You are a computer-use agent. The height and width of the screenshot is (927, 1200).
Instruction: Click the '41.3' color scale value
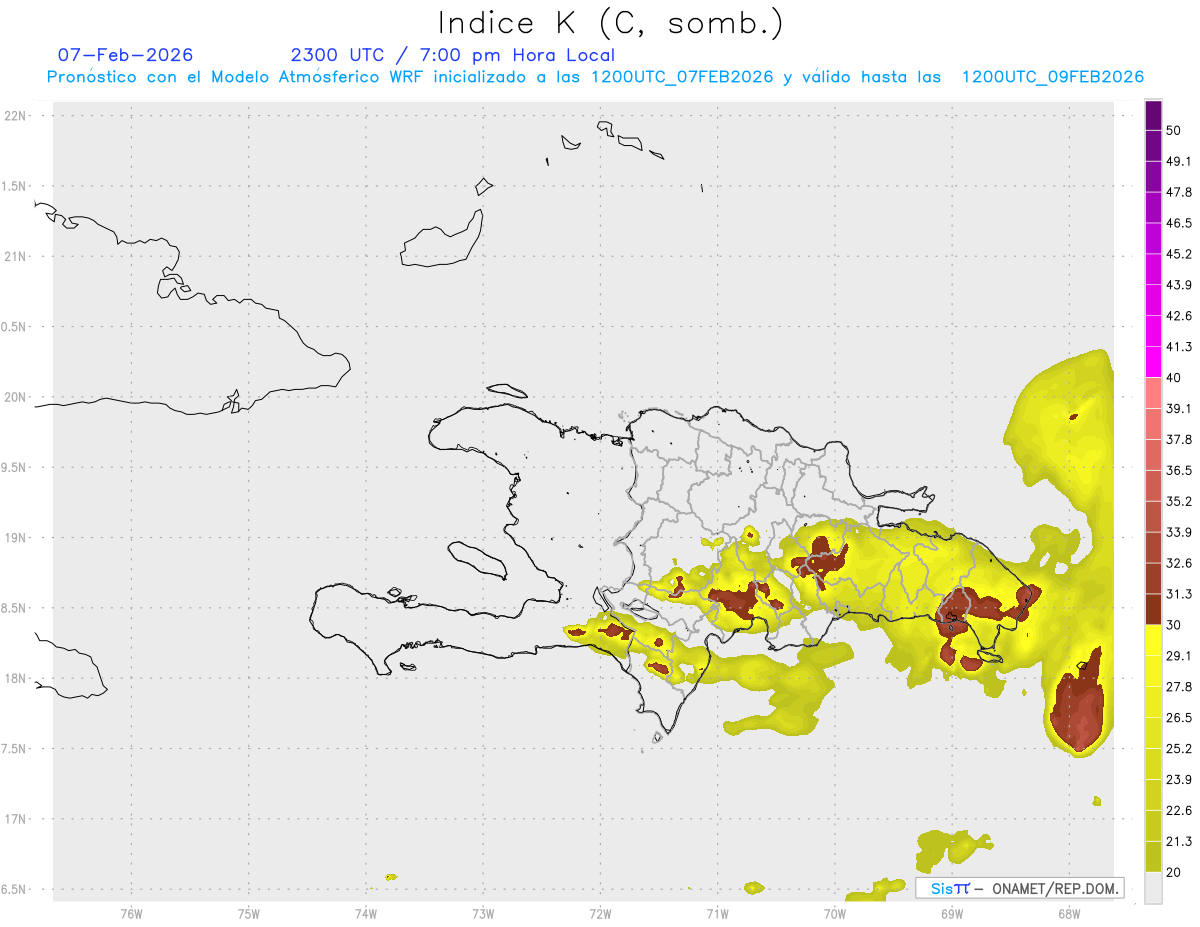1179,347
